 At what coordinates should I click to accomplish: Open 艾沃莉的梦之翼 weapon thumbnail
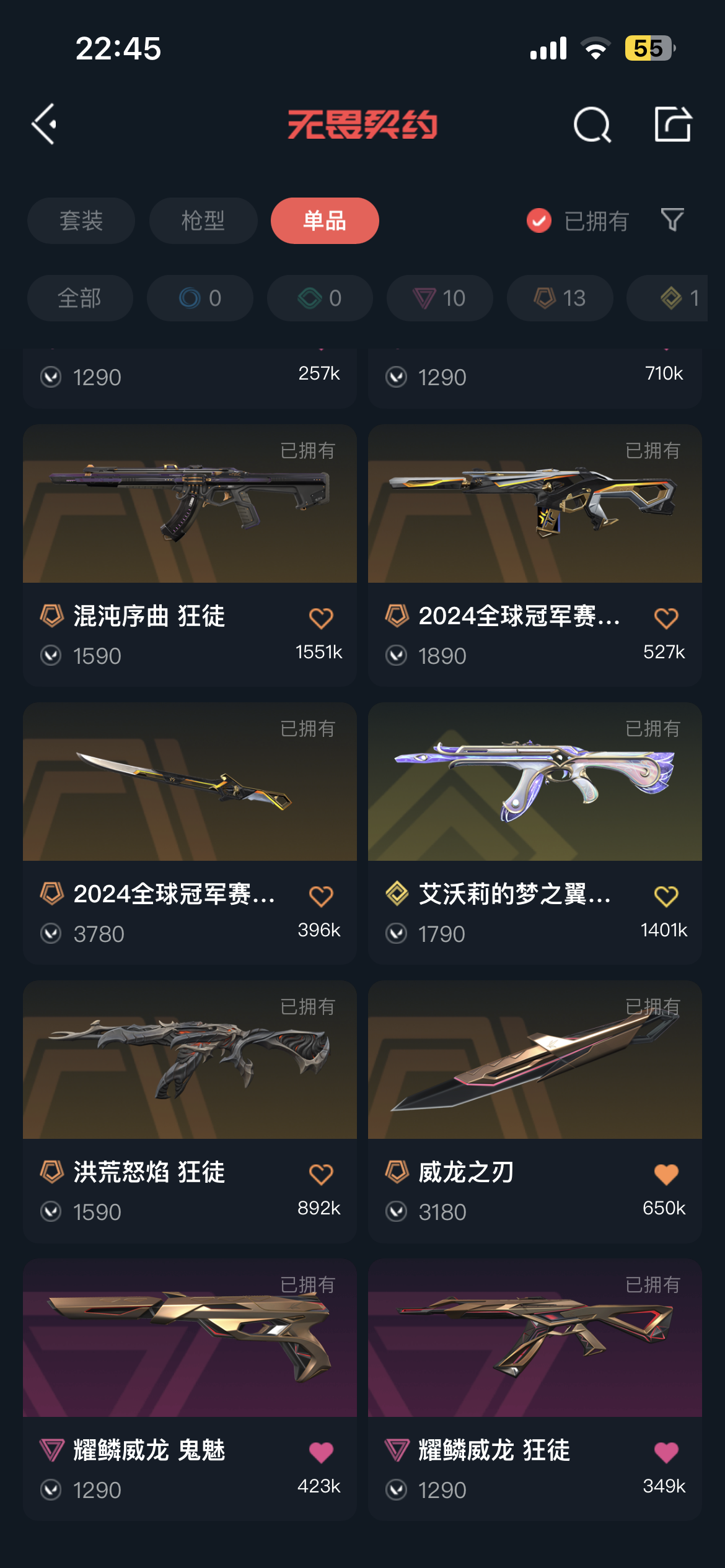pos(535,782)
